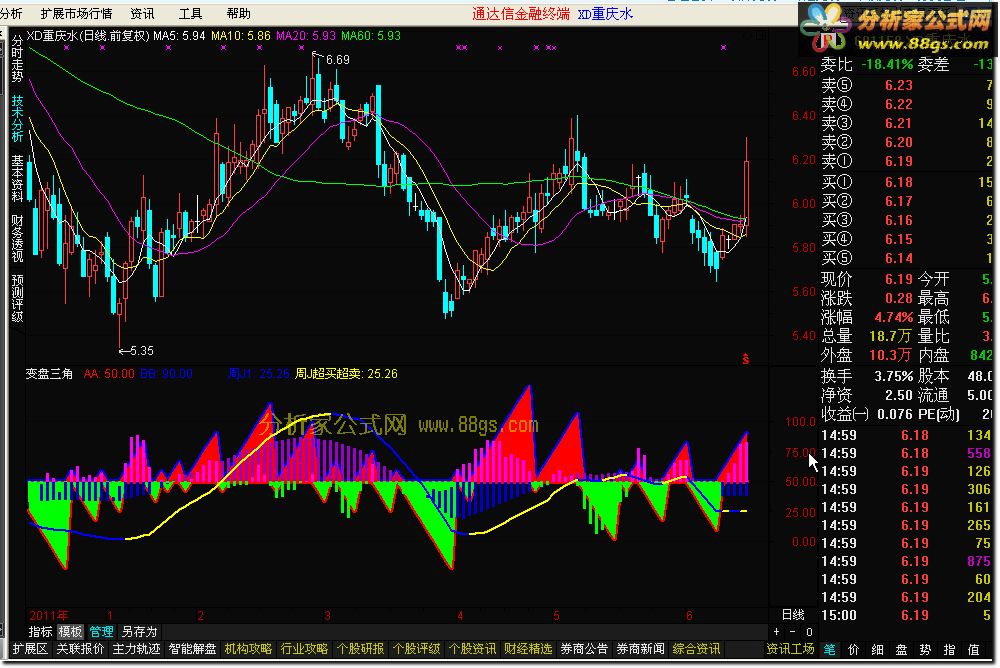This screenshot has width=1000, height=668.
Task: Open the 关联报价 bottom tab
Action: [x=80, y=649]
